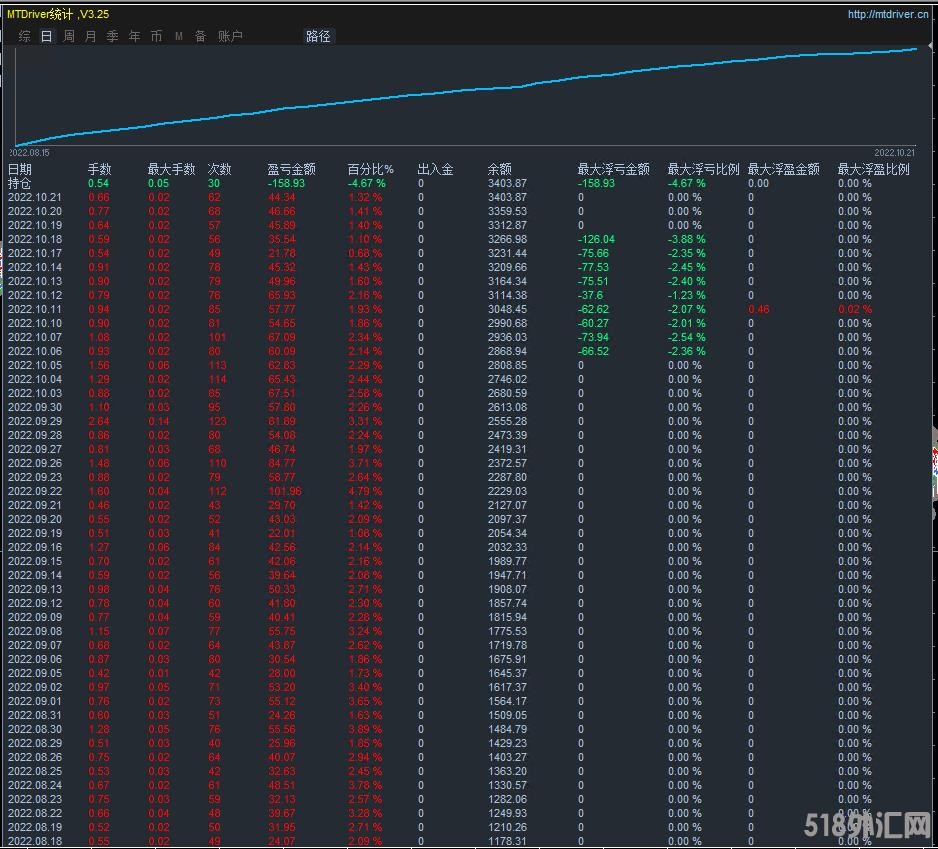Click the 0.02 % max floating profit ratio
Image resolution: width=938 pixels, height=849 pixels.
point(854,309)
